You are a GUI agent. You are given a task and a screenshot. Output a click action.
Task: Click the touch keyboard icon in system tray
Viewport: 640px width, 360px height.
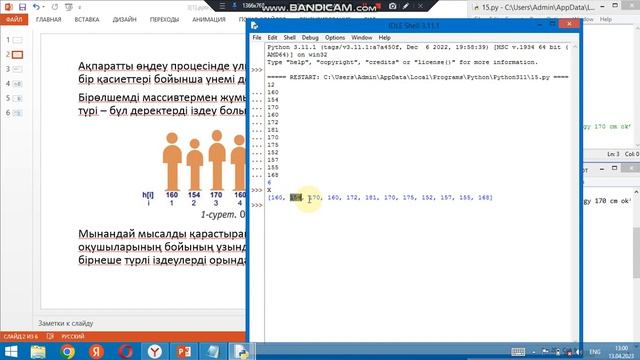click(x=518, y=351)
